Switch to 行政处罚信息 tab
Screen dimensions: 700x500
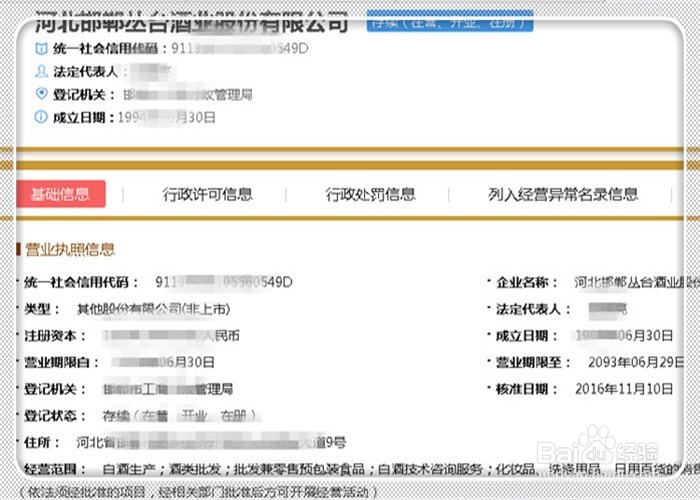(371, 194)
